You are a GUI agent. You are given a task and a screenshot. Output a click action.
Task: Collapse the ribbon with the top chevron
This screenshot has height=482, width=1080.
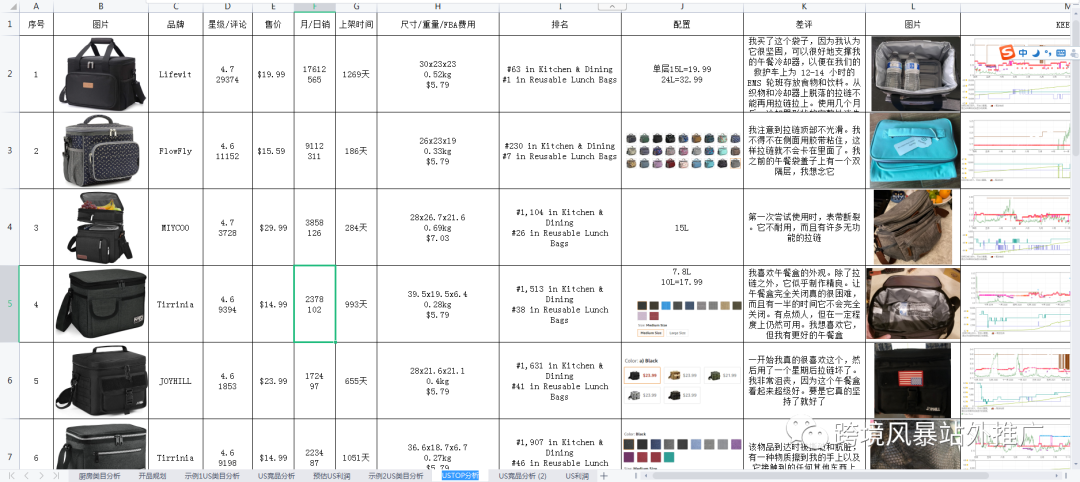tap(611, 6)
